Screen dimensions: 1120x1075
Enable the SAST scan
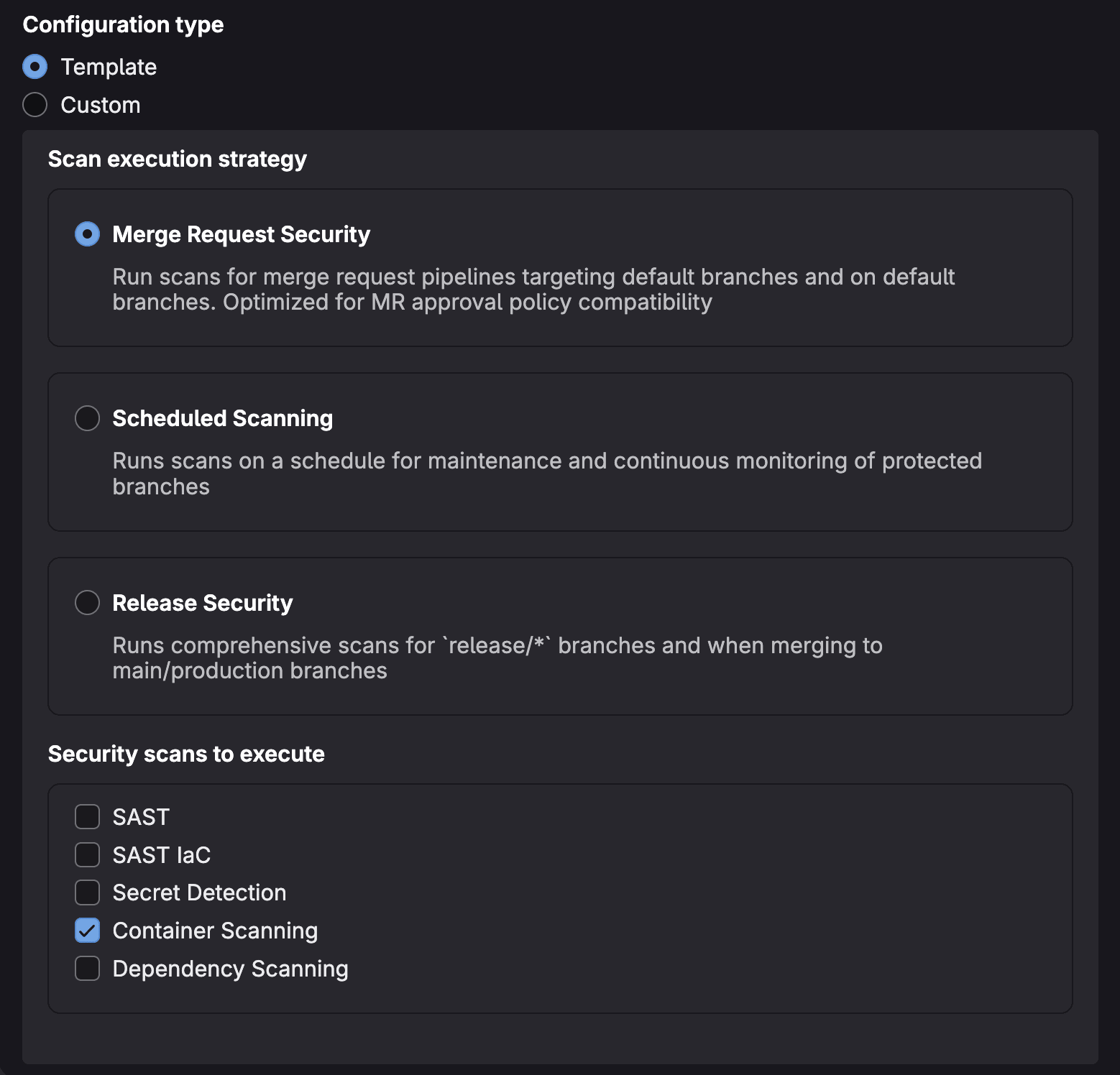point(87,816)
